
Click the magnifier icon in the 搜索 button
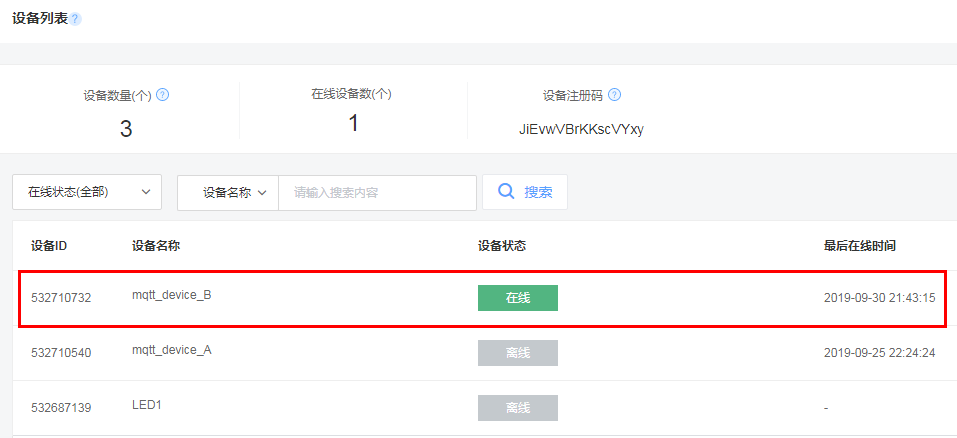pos(506,192)
